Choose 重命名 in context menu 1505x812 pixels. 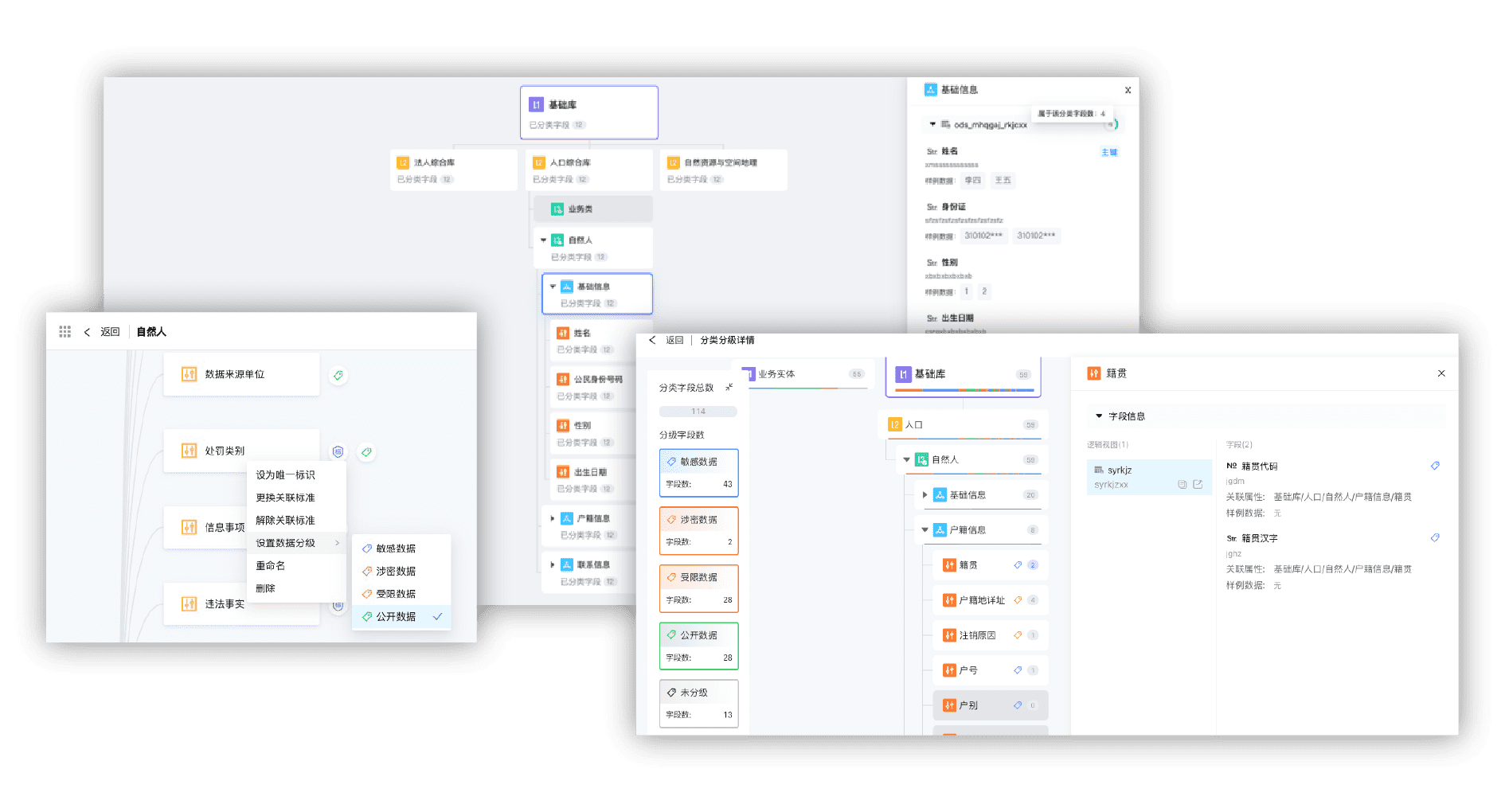click(296, 565)
